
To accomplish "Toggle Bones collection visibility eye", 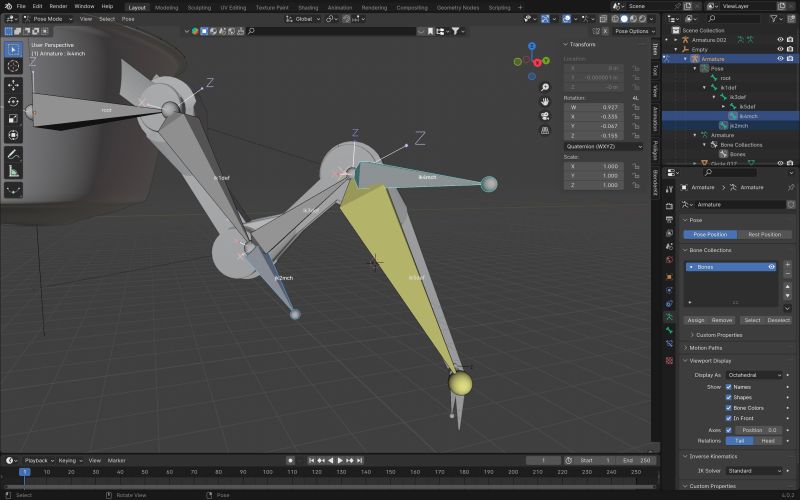I will pyautogui.click(x=771, y=267).
